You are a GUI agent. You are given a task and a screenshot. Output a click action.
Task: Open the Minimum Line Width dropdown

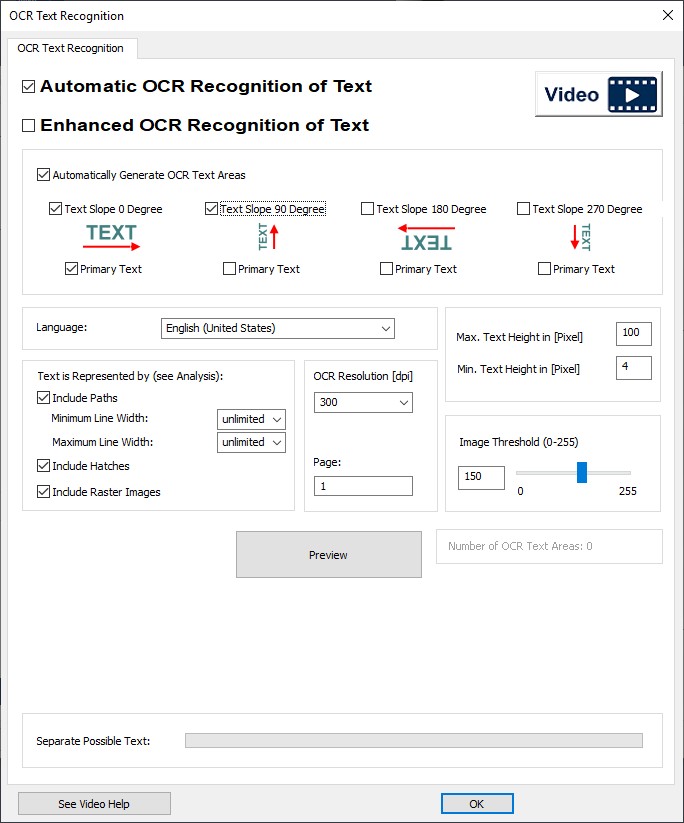[251, 419]
